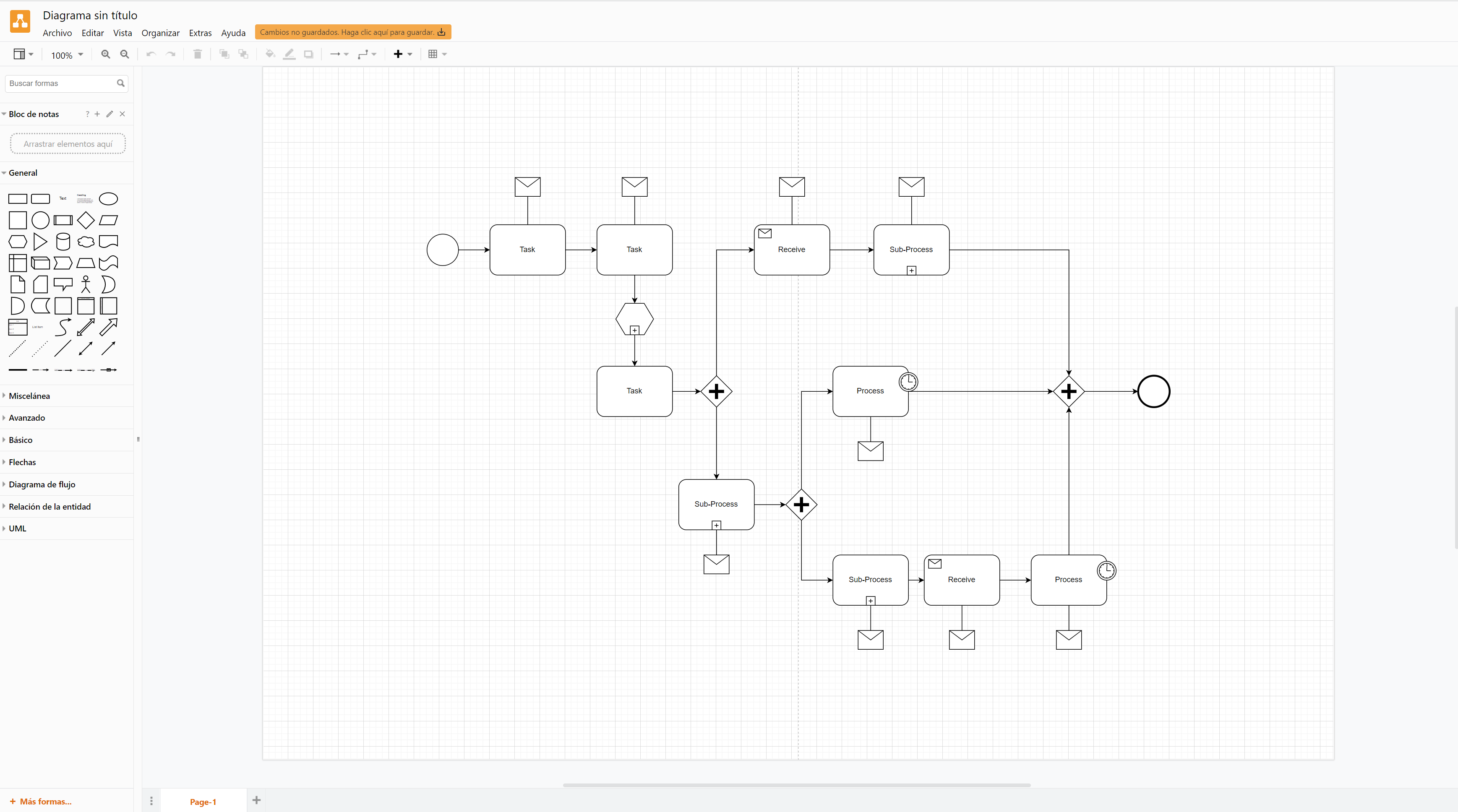Select the diamond shape in General palette

(x=86, y=220)
